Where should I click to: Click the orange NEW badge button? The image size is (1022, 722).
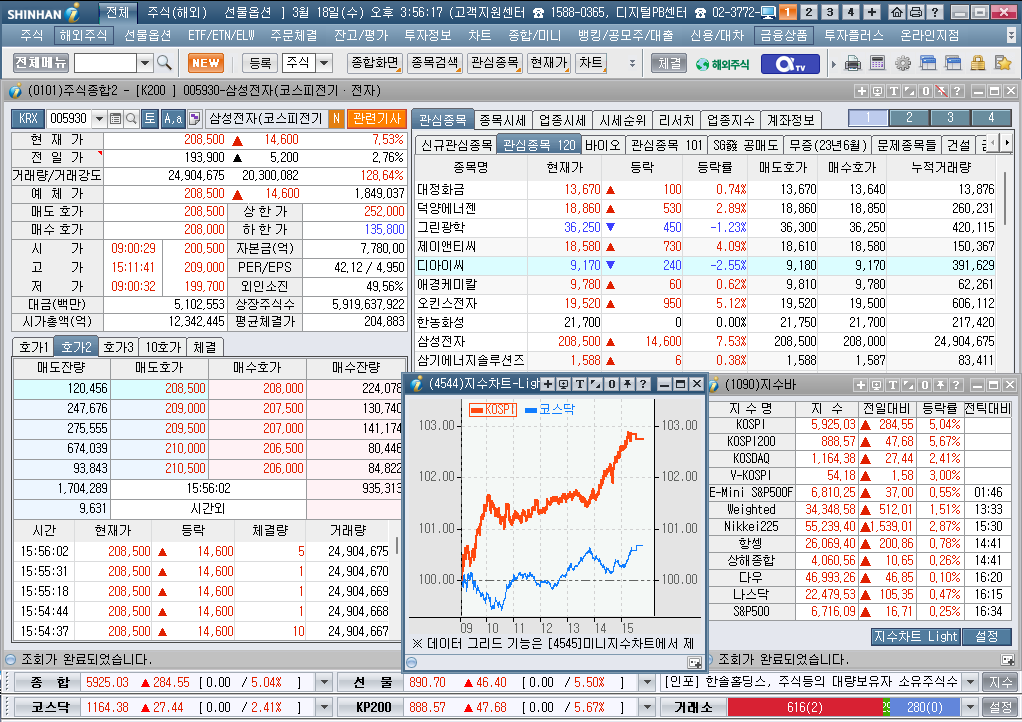tap(205, 63)
